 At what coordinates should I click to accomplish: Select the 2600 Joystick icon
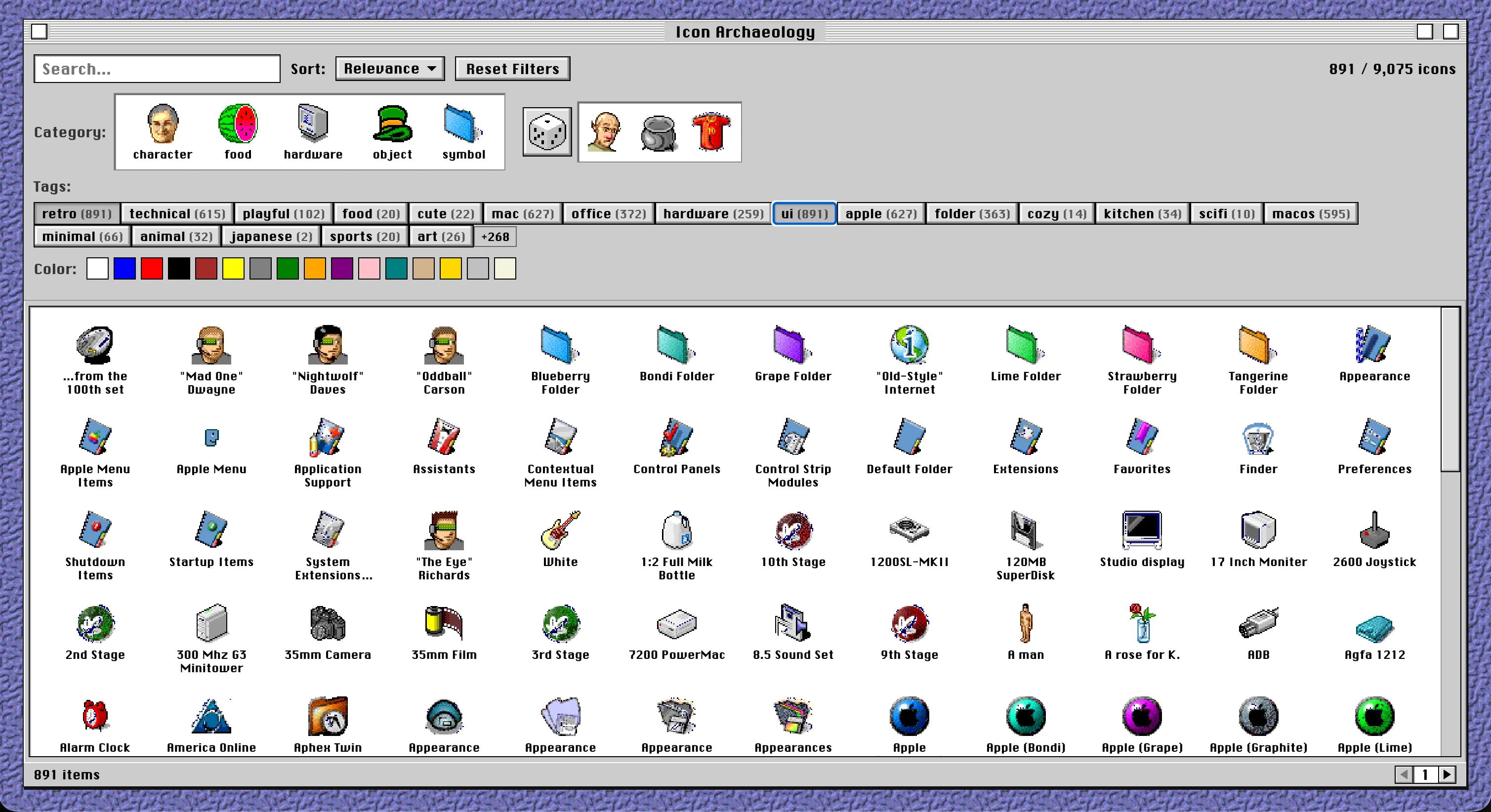1374,530
